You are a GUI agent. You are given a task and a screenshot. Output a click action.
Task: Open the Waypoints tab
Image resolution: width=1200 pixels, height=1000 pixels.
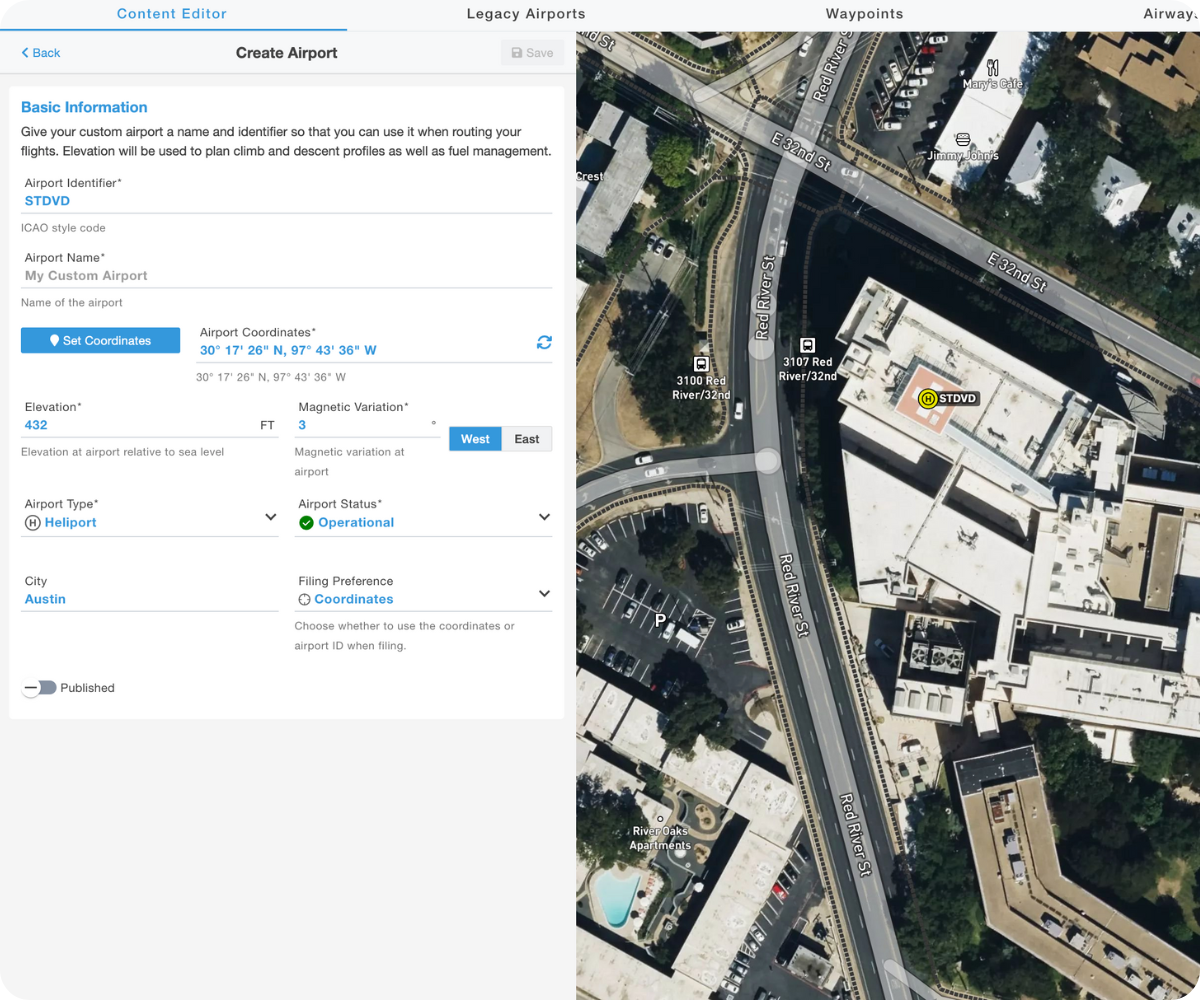[864, 14]
